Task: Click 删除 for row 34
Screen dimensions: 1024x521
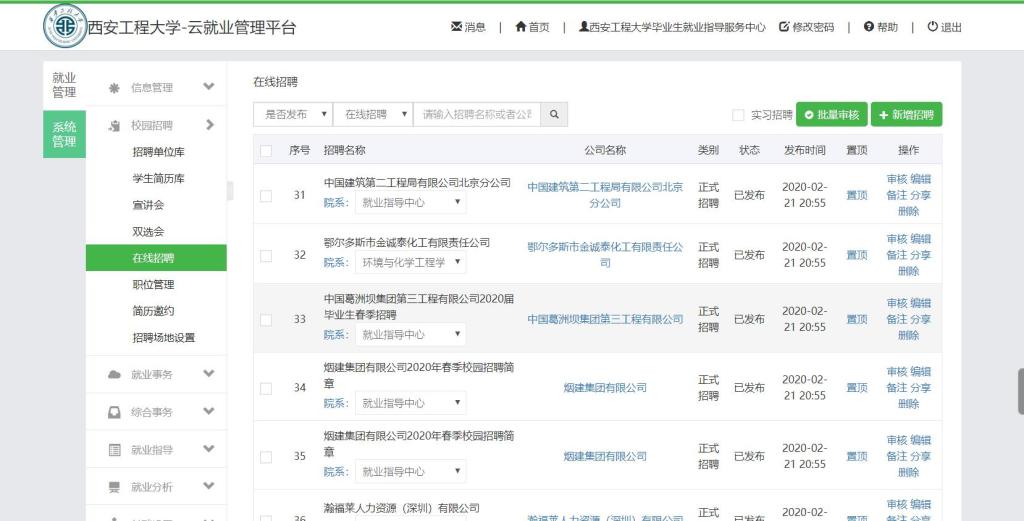Action: click(x=908, y=403)
